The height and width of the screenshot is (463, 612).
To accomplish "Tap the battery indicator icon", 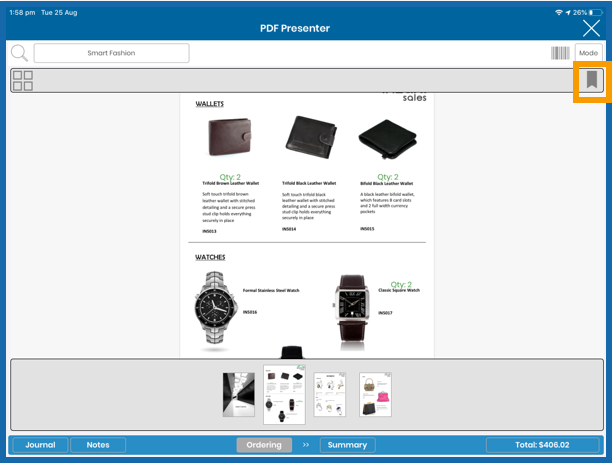I will [x=596, y=12].
